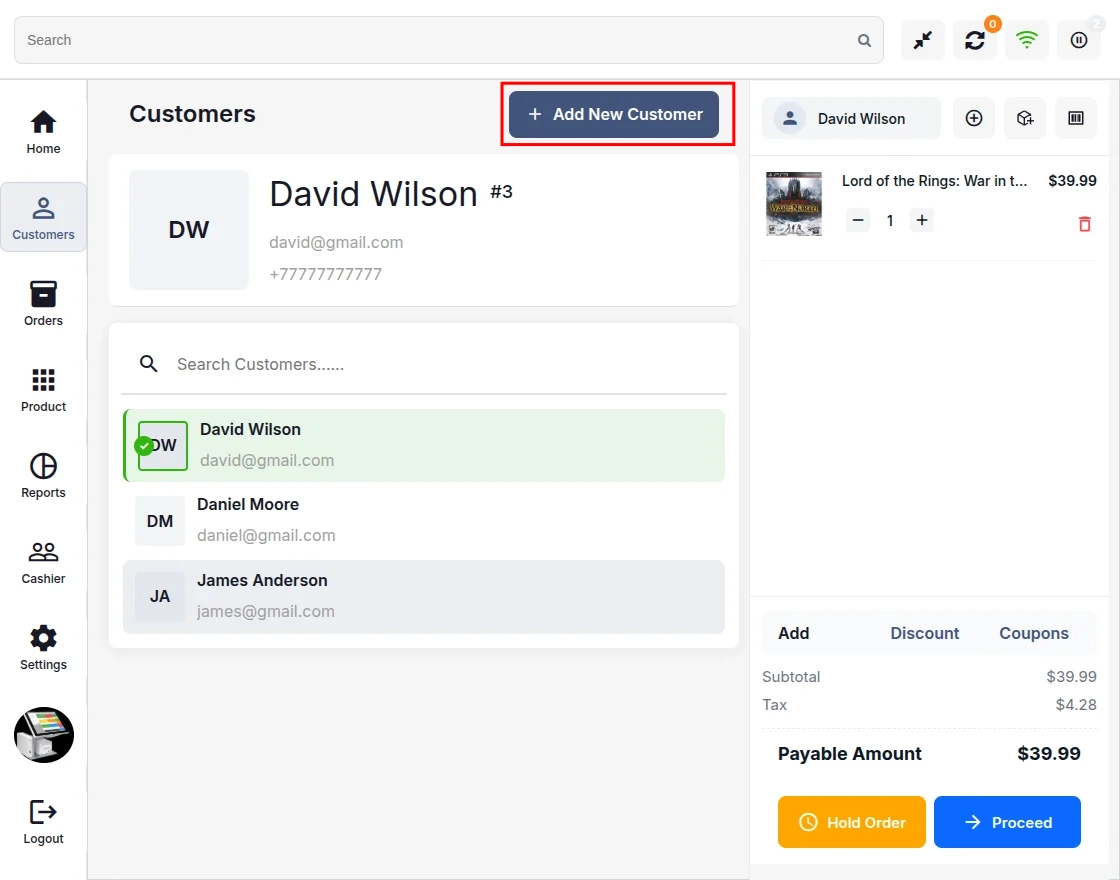
Task: Open the Home sidebar page
Action: pyautogui.click(x=43, y=132)
